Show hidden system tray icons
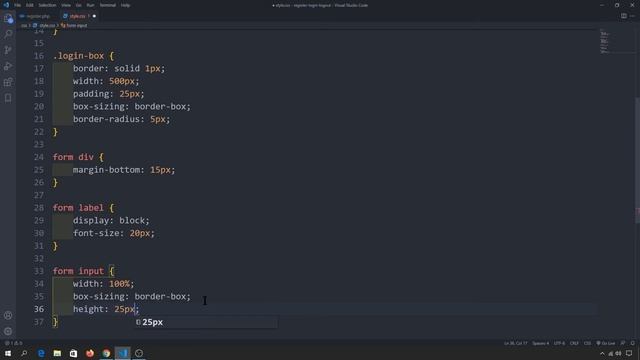This screenshot has height=360, width=640. click(602, 353)
